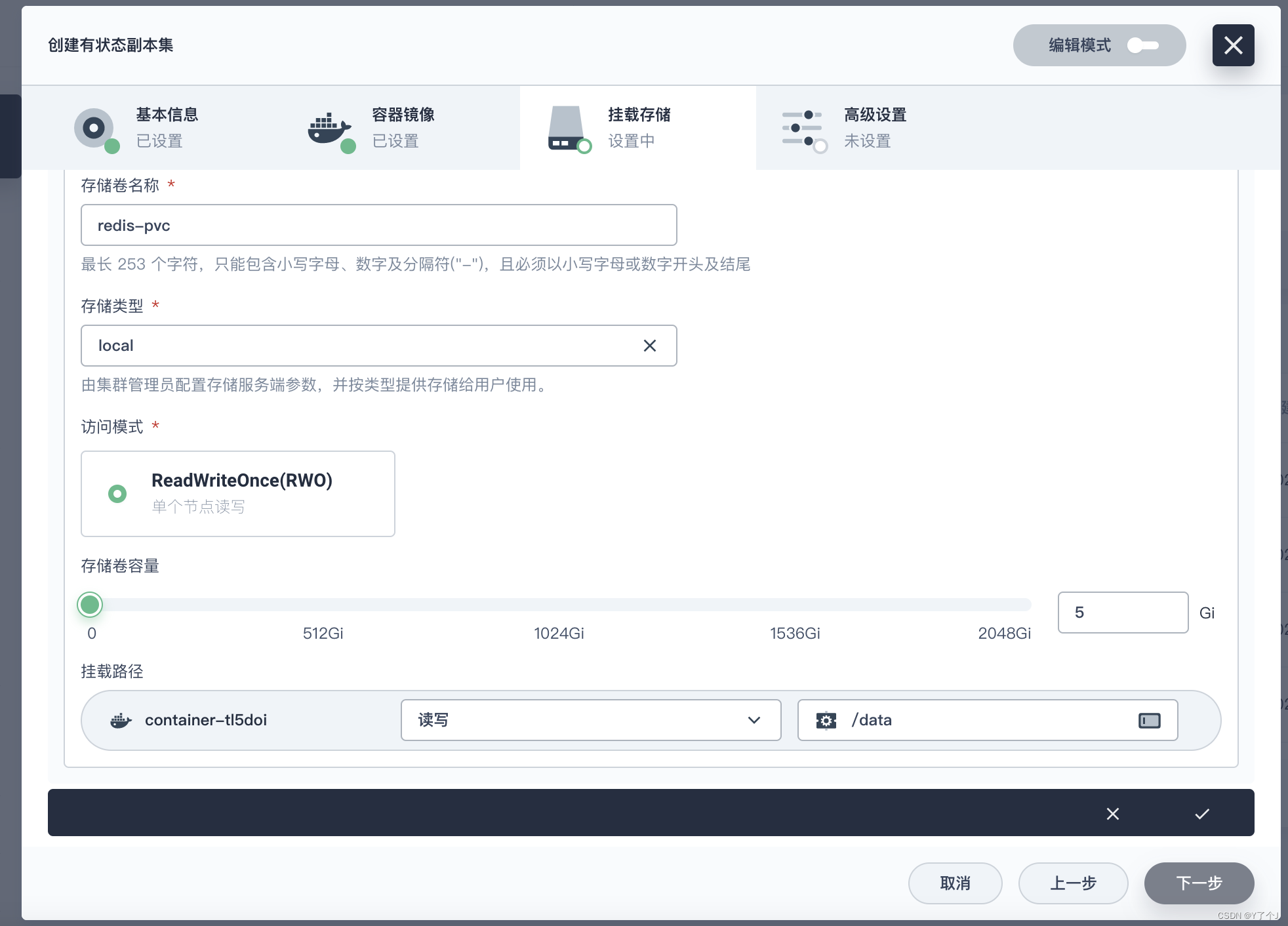Open the 挂载存储 step tab
This screenshot has height=926, width=1288.
[x=637, y=128]
